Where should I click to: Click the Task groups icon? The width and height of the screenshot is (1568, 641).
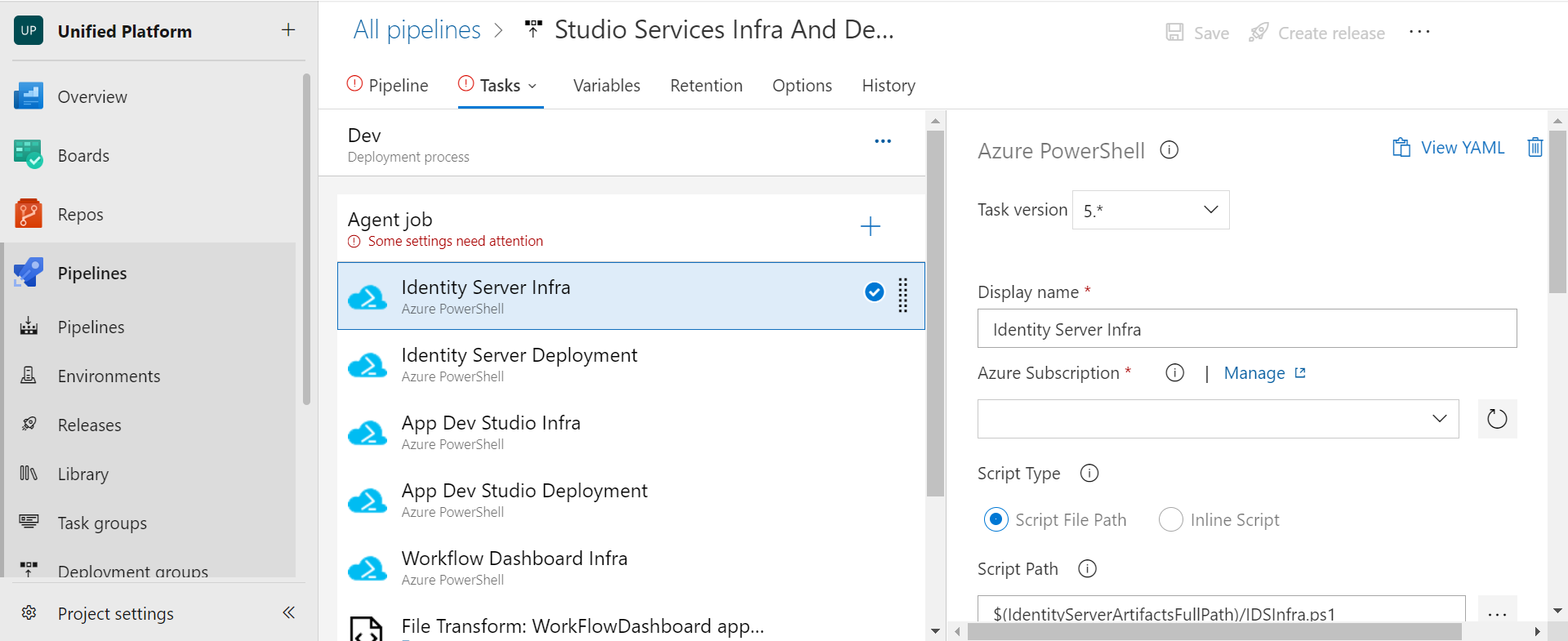click(x=29, y=523)
